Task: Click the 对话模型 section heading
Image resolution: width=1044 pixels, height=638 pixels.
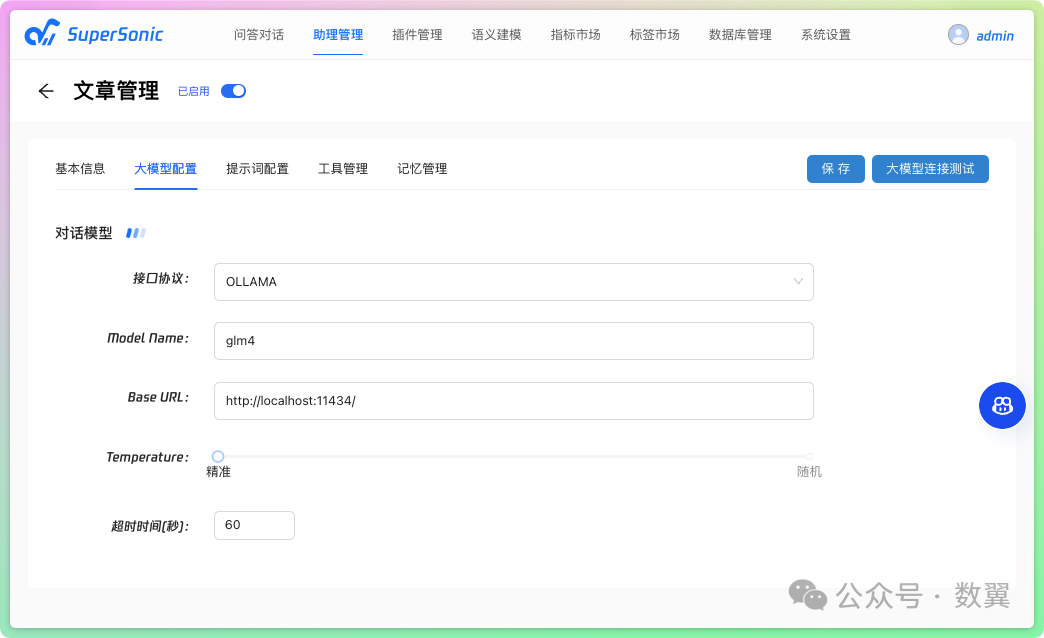Action: 84,233
